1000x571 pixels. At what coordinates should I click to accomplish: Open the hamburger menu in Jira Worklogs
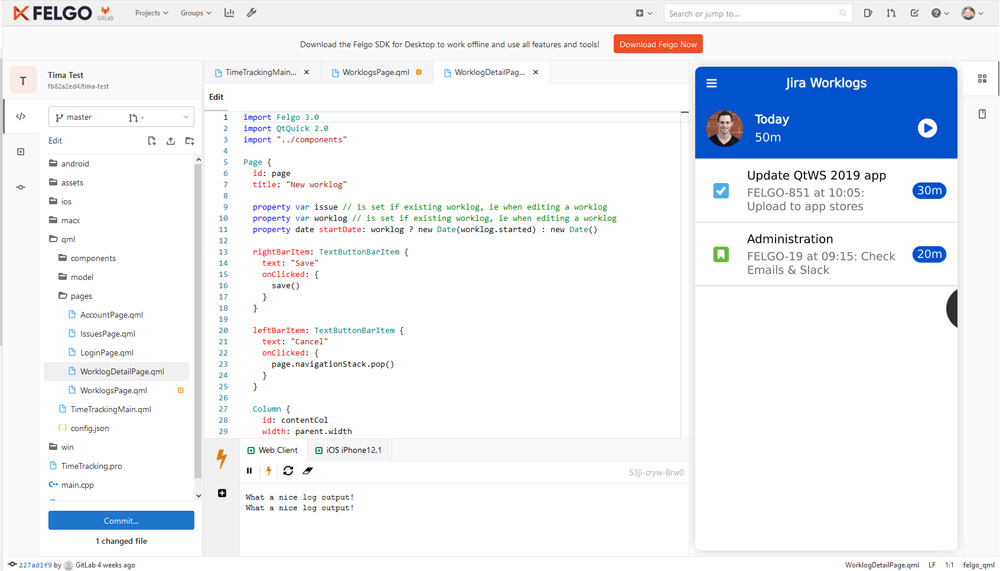click(712, 83)
